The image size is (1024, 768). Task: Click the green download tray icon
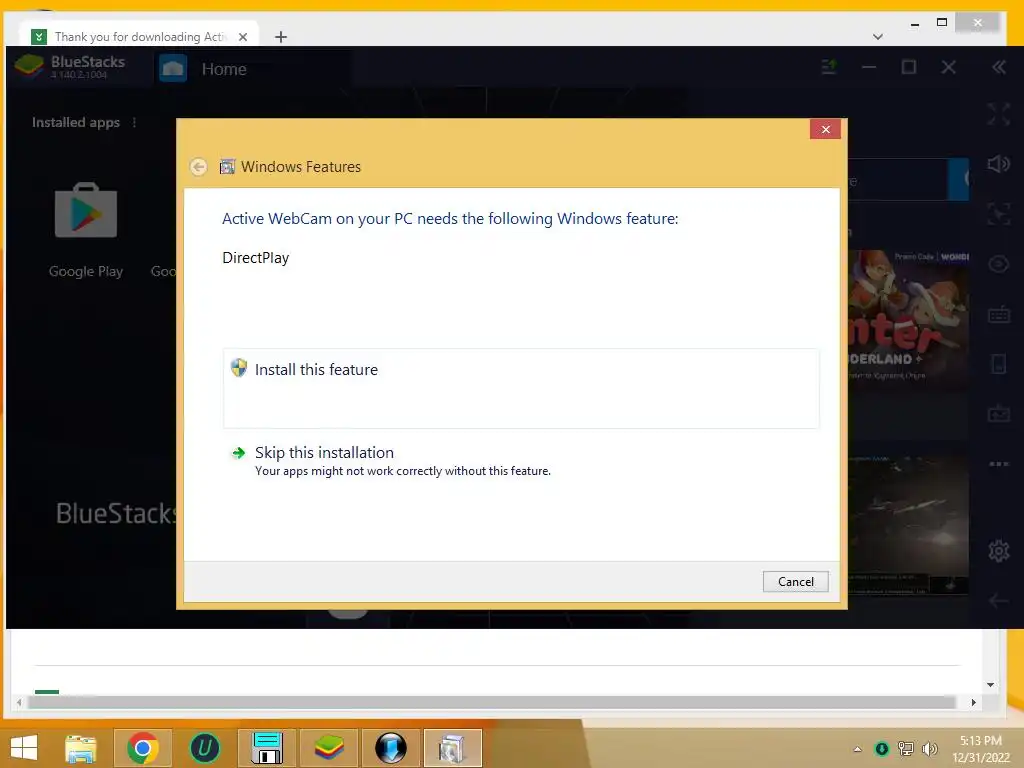point(881,748)
